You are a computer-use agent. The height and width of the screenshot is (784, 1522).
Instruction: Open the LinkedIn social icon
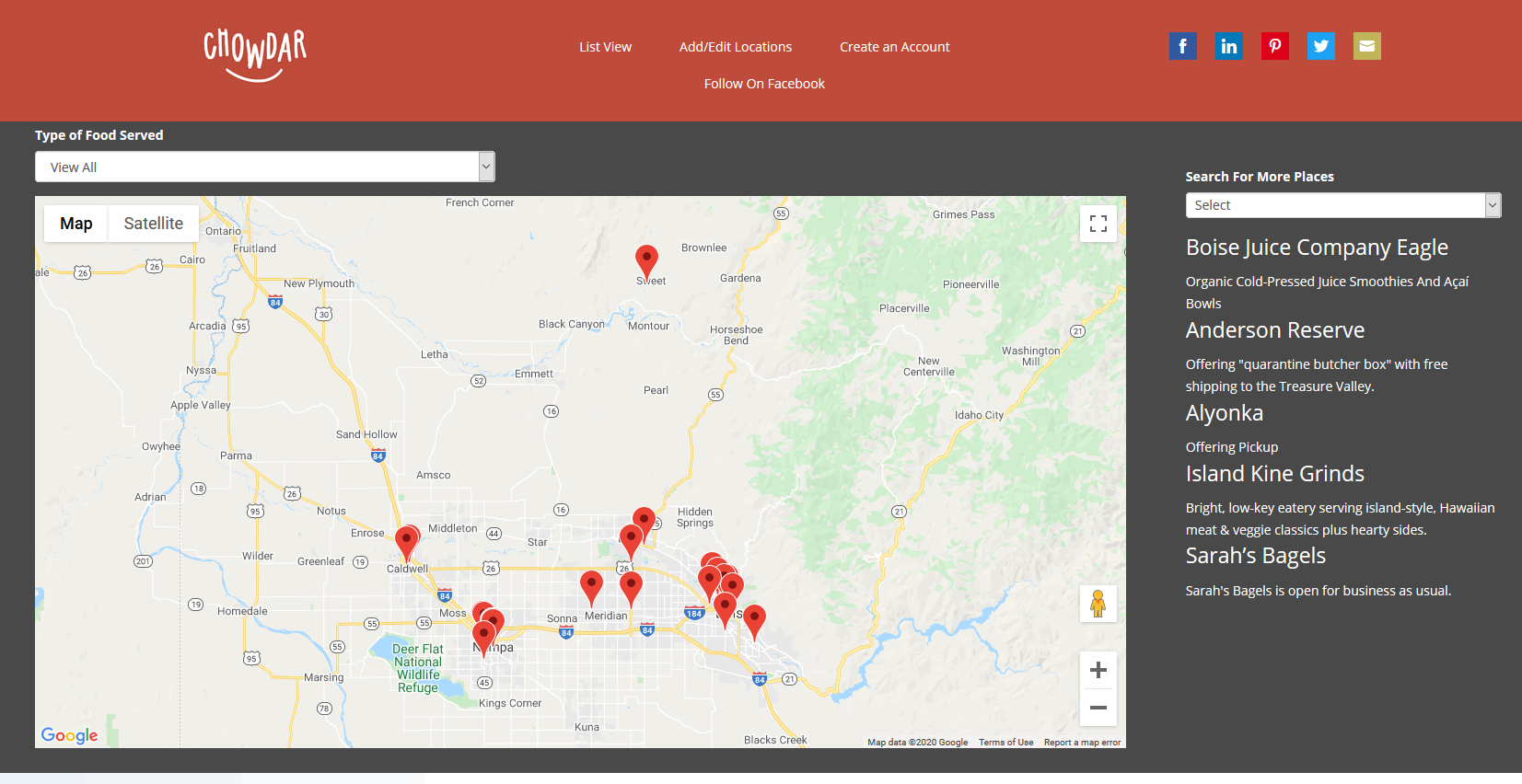tap(1228, 46)
